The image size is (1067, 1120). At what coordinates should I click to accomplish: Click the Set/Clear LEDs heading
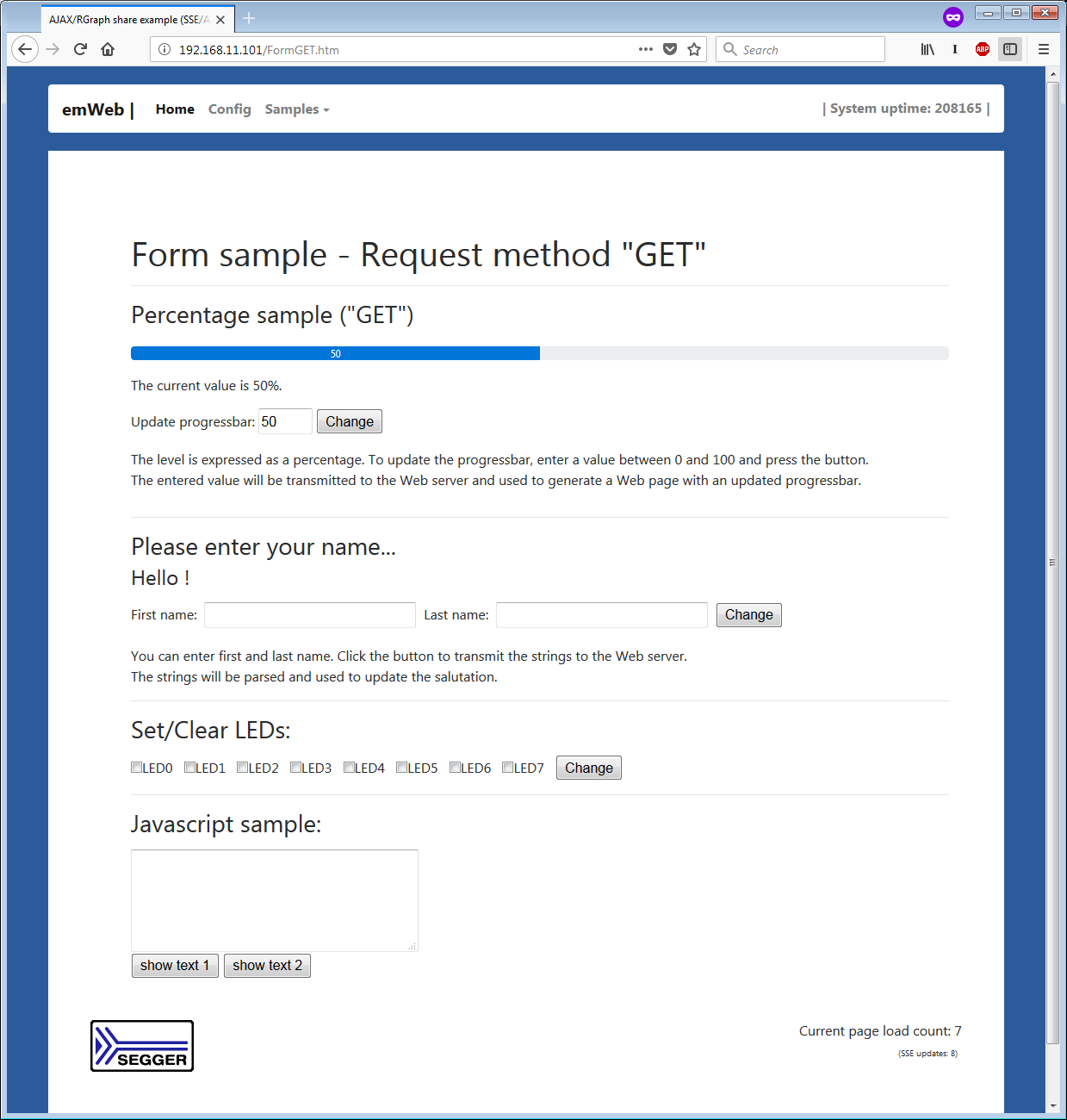(x=211, y=731)
